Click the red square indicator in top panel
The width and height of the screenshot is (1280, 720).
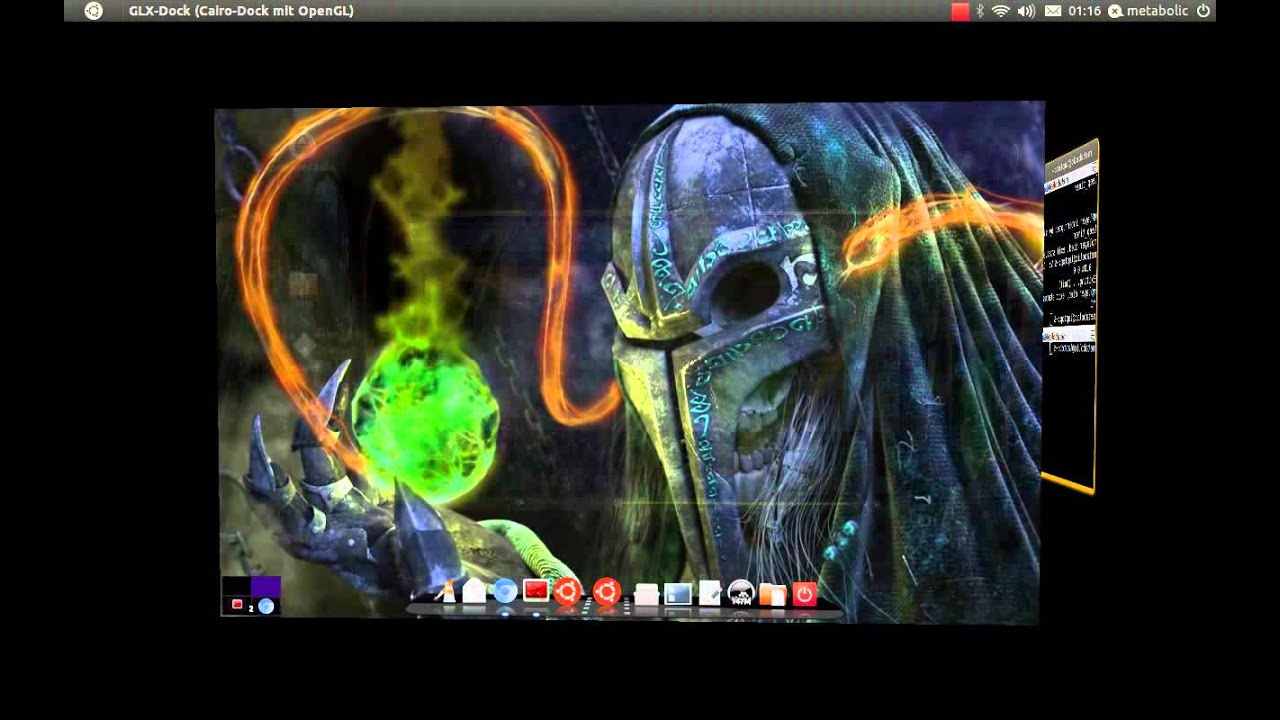pyautogui.click(x=960, y=11)
